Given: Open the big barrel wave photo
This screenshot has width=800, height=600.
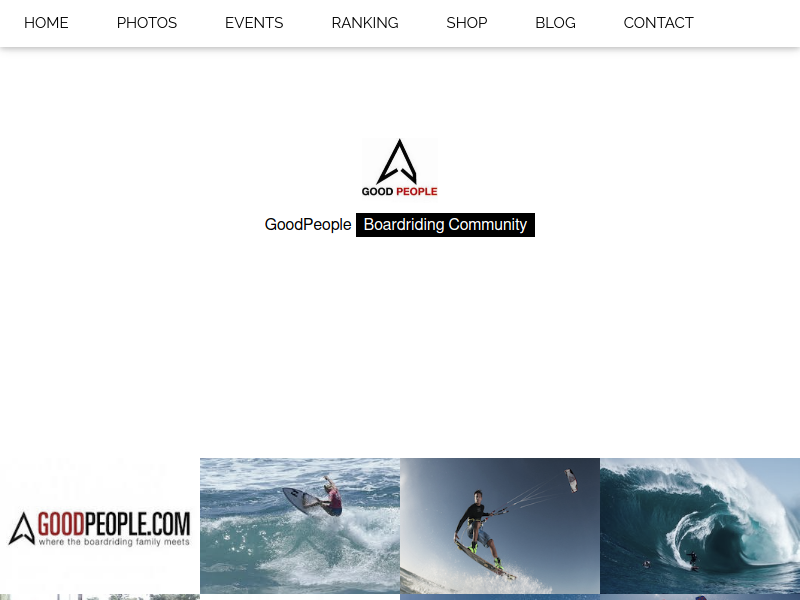Looking at the screenshot, I should 700,526.
